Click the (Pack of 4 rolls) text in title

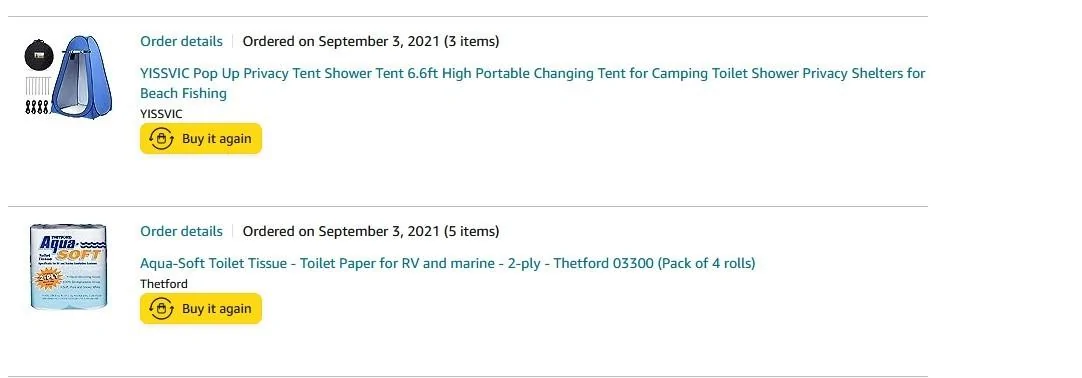coord(707,263)
